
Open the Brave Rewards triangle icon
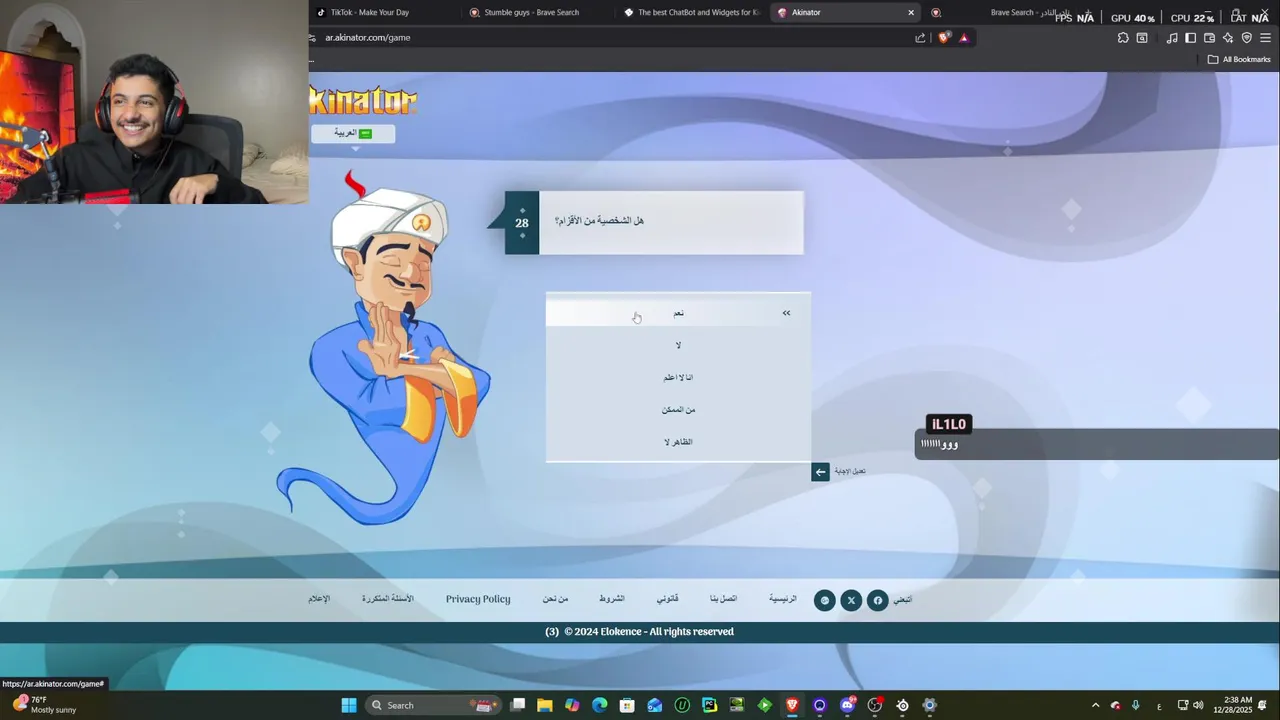(x=964, y=38)
